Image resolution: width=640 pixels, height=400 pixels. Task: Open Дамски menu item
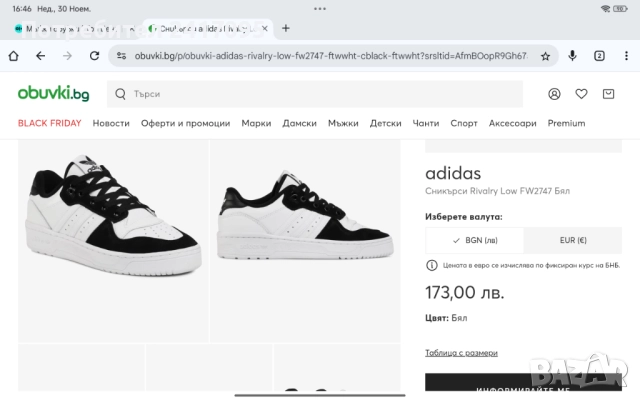coord(300,123)
